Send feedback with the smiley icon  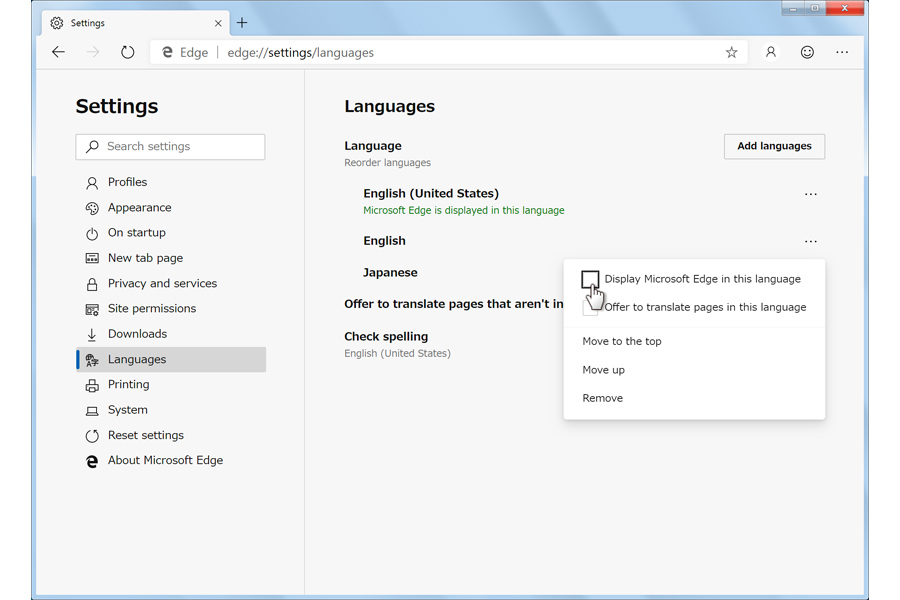coord(807,52)
